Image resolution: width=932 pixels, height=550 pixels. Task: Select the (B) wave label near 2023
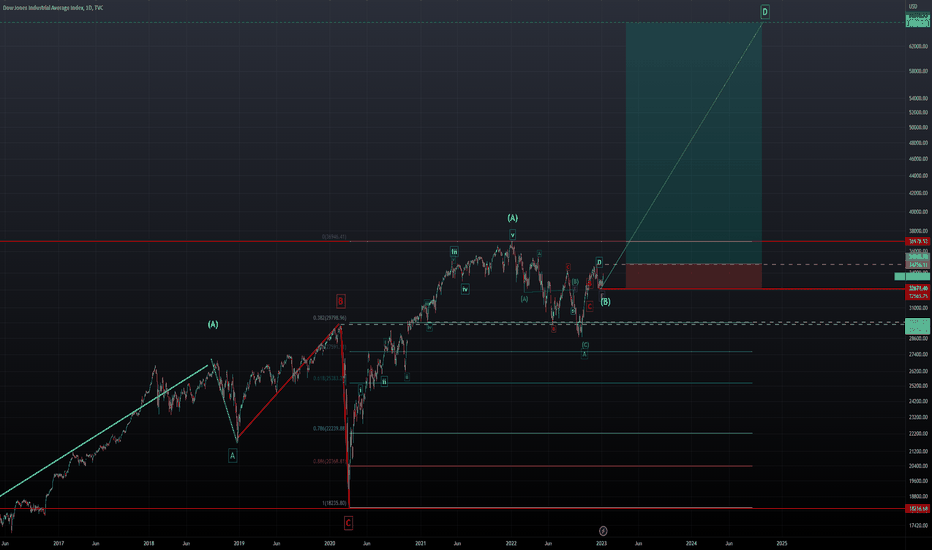pyautogui.click(x=605, y=302)
